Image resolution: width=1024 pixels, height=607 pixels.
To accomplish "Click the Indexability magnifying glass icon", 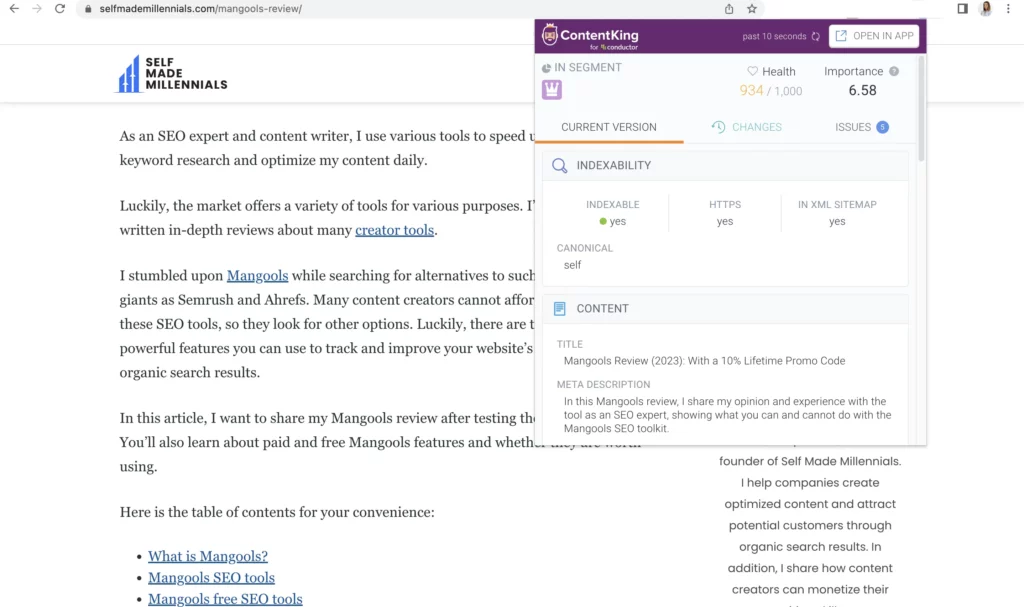I will pyautogui.click(x=560, y=165).
